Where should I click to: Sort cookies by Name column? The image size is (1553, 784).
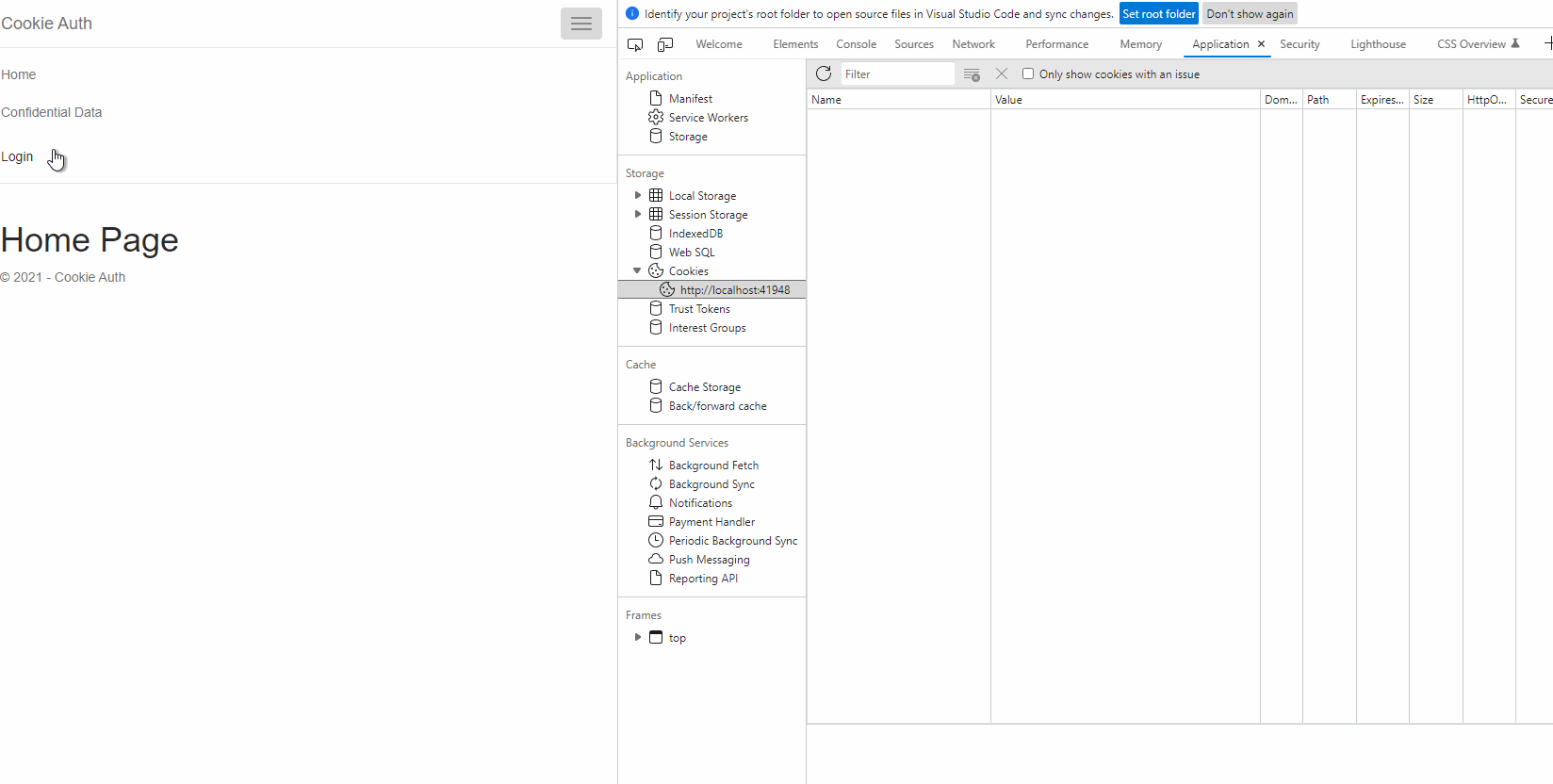click(898, 99)
